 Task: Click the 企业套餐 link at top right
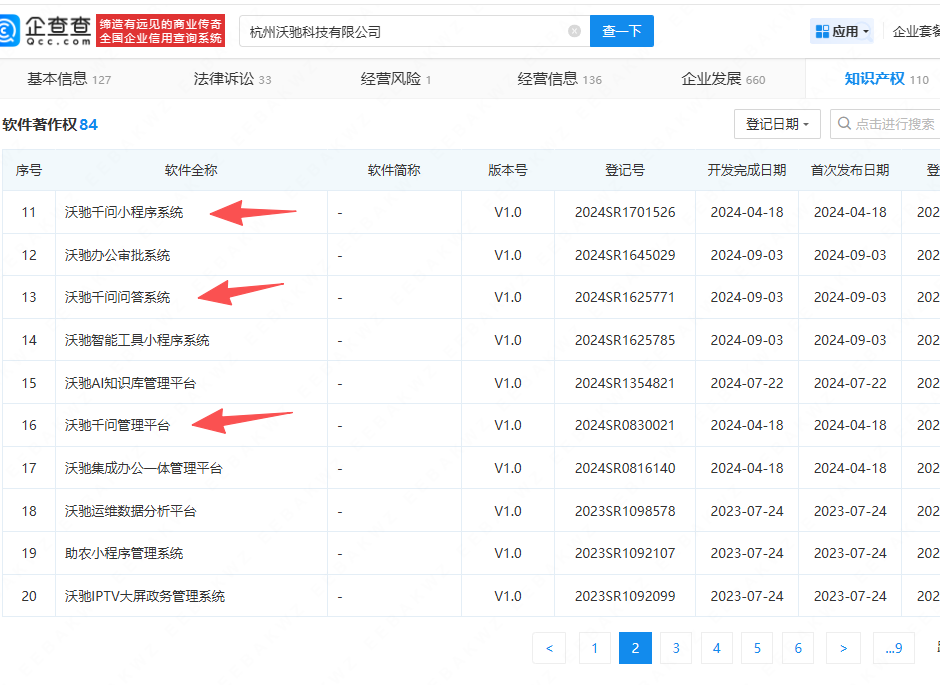tap(916, 31)
